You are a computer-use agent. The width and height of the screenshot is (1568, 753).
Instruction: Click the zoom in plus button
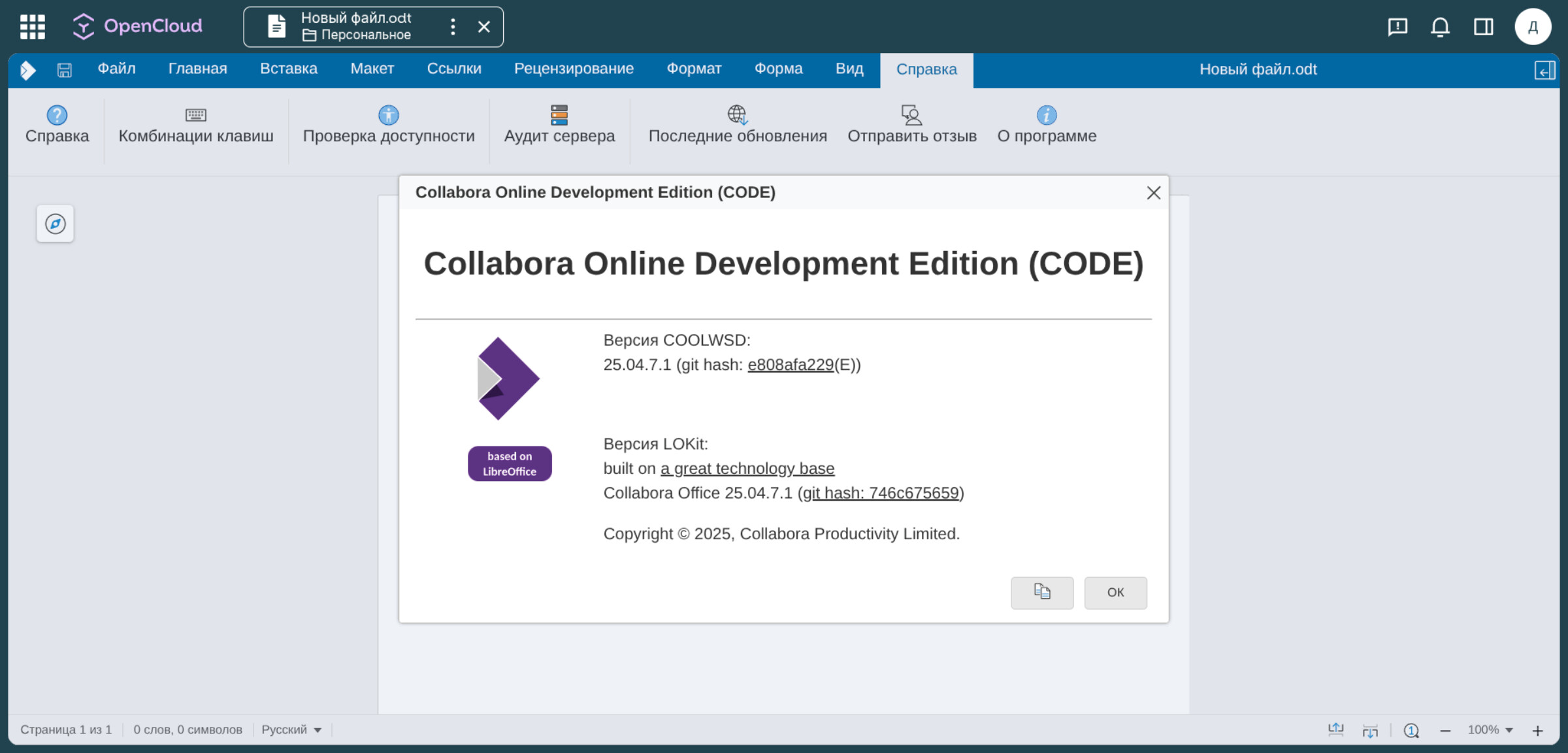click(x=1538, y=731)
